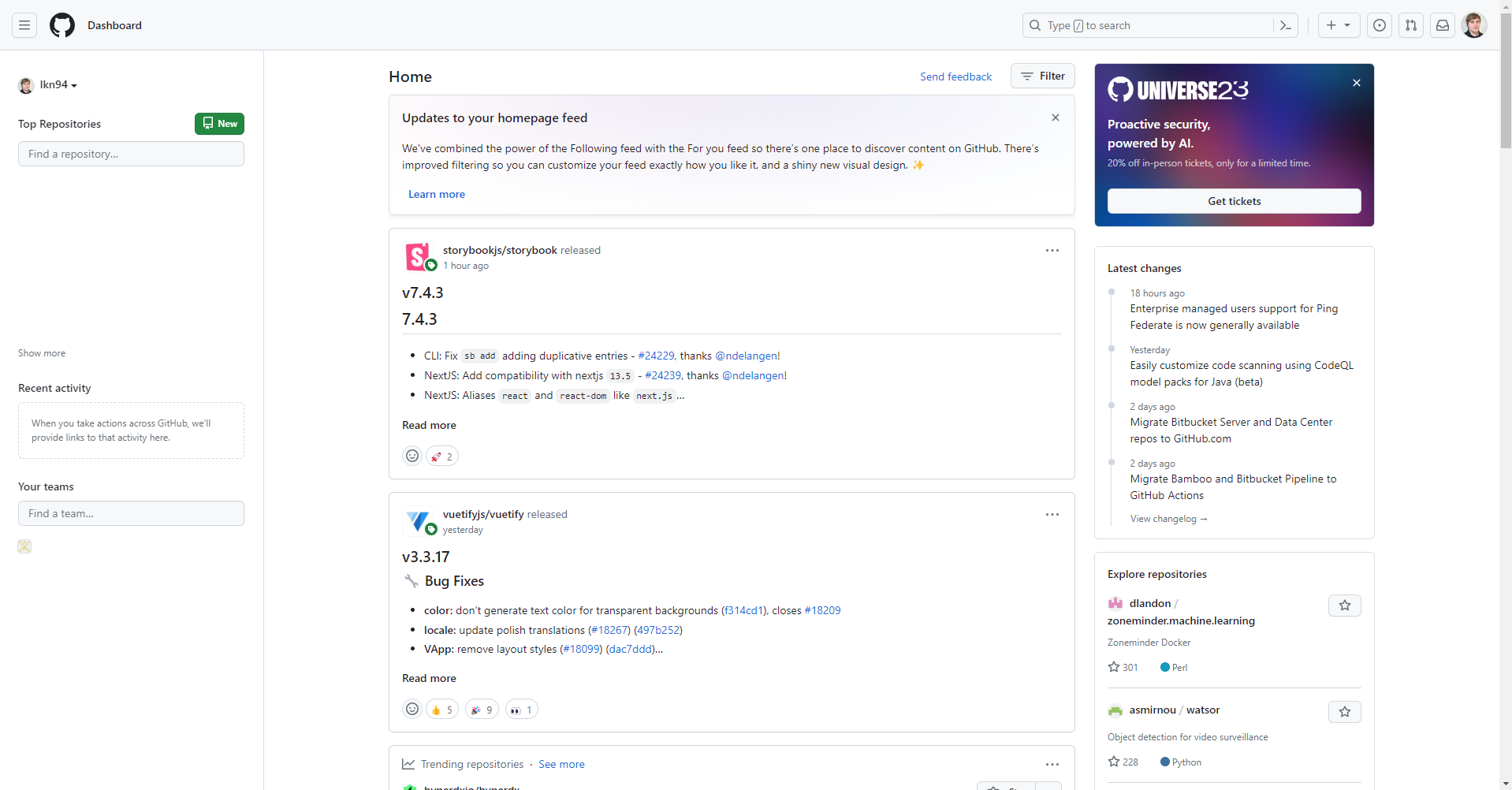Click the trending repositories graph icon
The width and height of the screenshot is (1512, 790).
point(408,764)
